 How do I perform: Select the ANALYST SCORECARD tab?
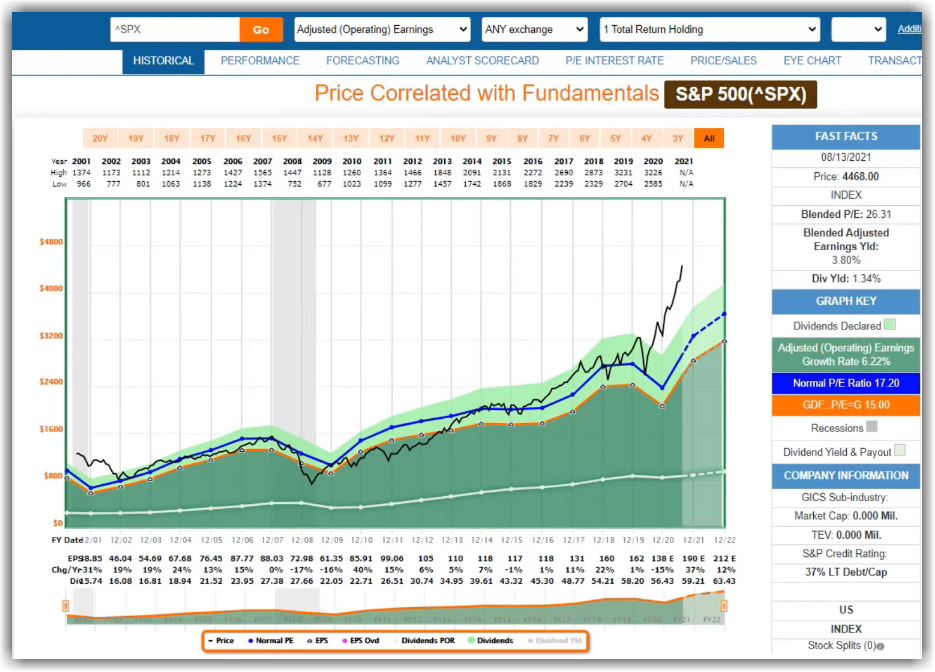482,61
